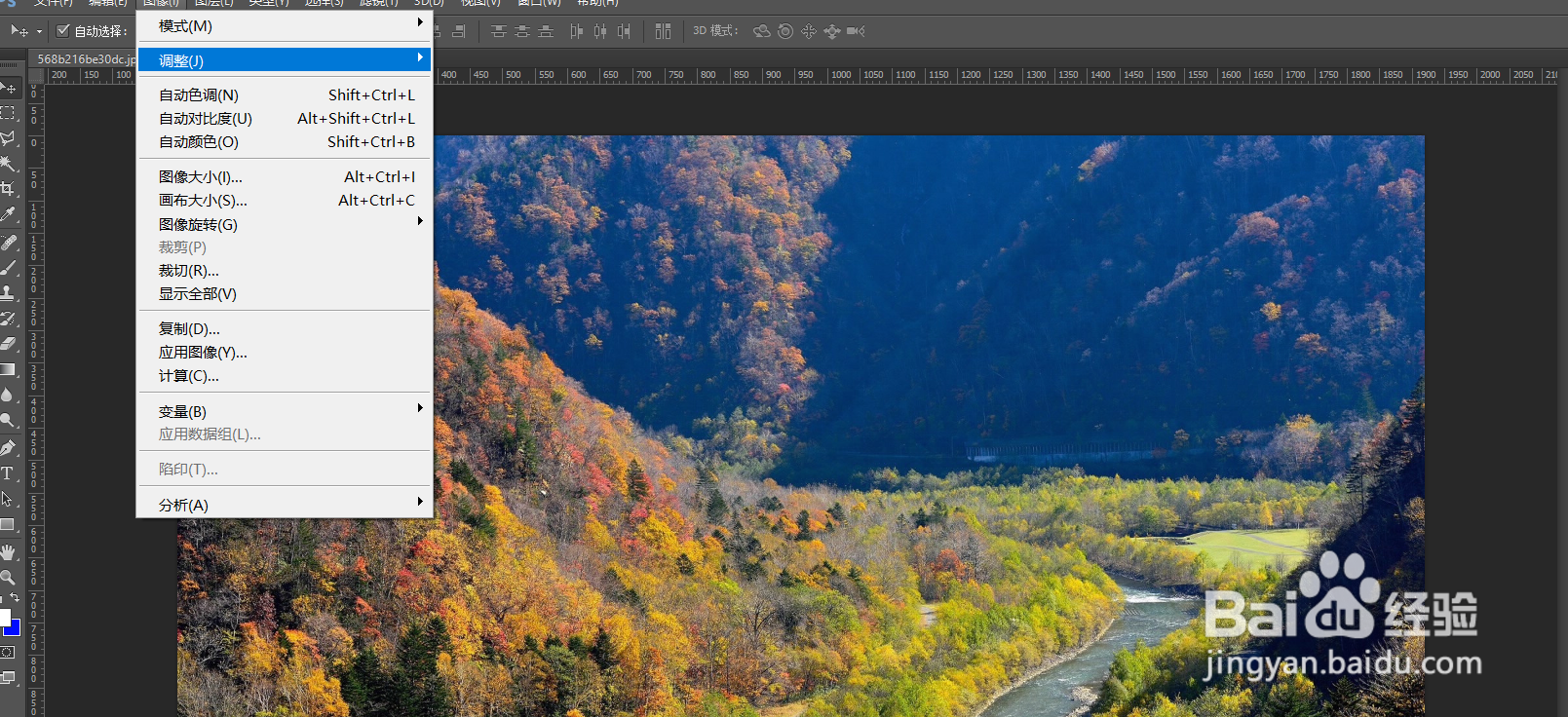Select the Pen tool
The width and height of the screenshot is (1568, 717).
click(x=8, y=447)
